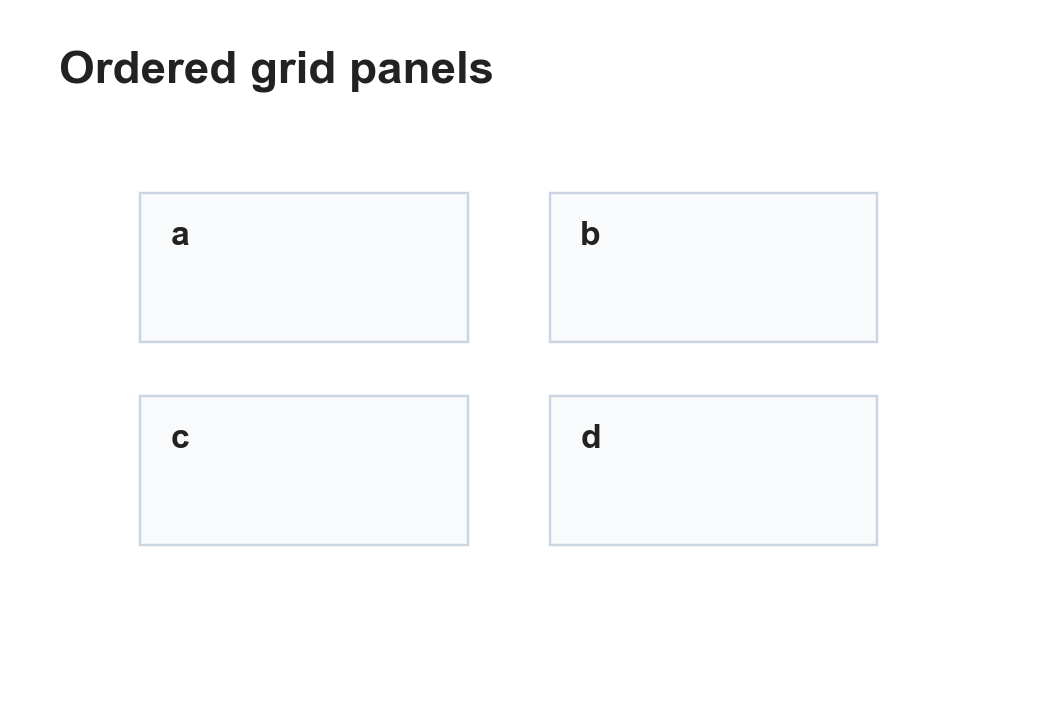Click the Ordered grid panels heading
This screenshot has width=1058, height=712.
(x=276, y=69)
